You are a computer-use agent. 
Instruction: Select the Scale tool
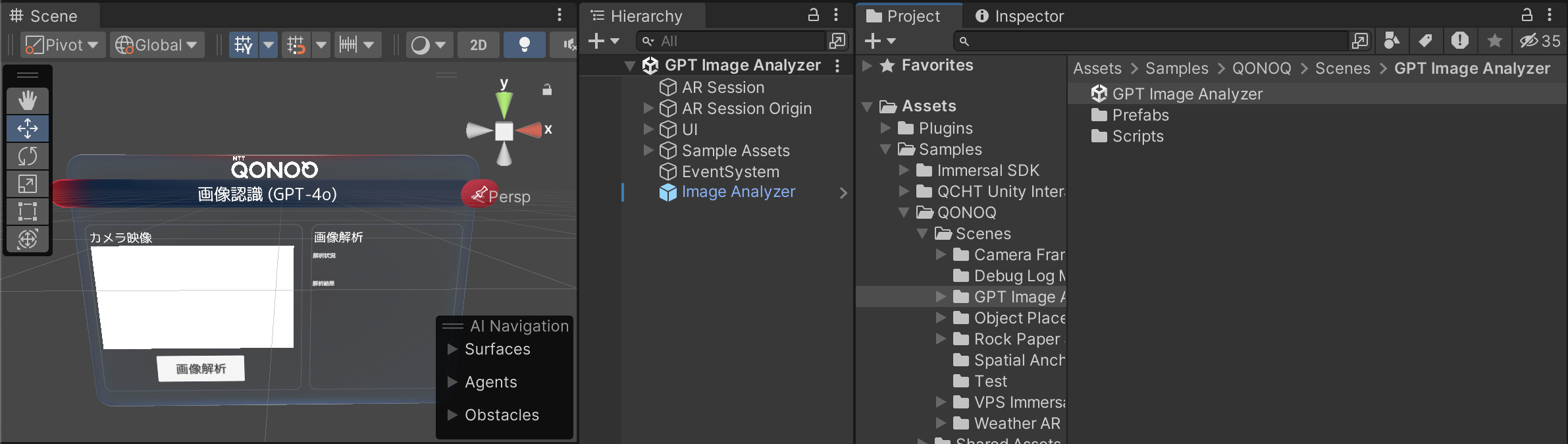coord(28,184)
